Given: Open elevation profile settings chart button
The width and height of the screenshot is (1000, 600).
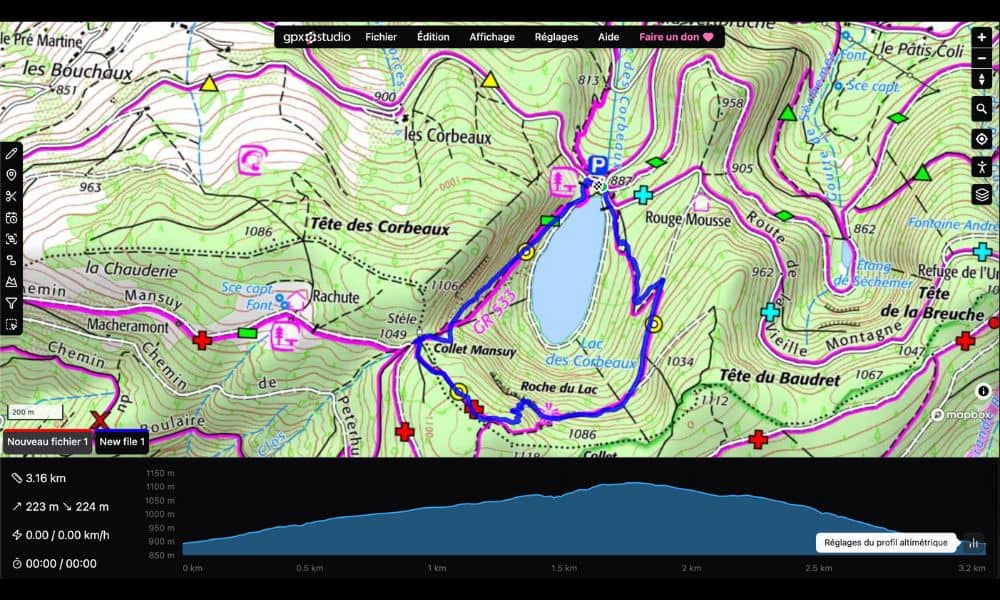Looking at the screenshot, I should tap(972, 544).
